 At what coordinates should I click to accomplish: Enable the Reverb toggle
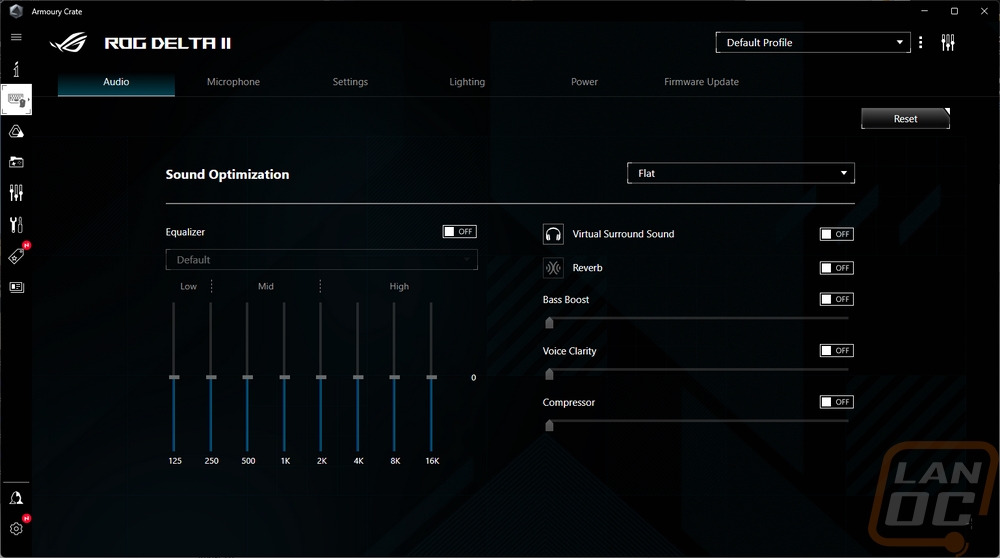click(836, 268)
